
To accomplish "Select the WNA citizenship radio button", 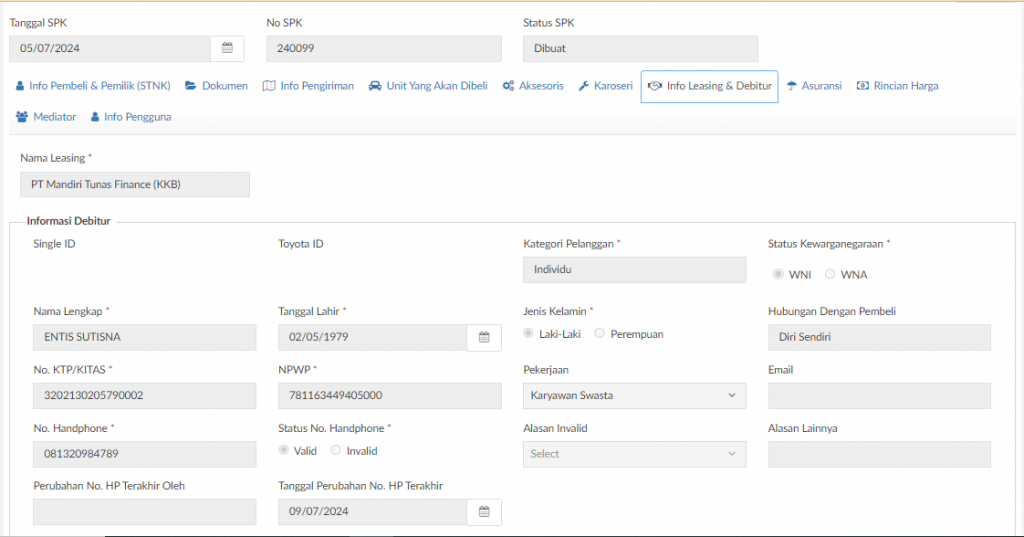I will [829, 274].
